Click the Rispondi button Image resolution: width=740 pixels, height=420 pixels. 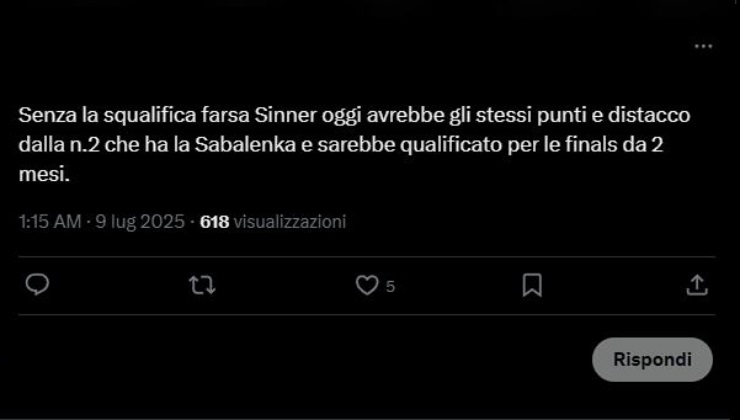point(652,360)
